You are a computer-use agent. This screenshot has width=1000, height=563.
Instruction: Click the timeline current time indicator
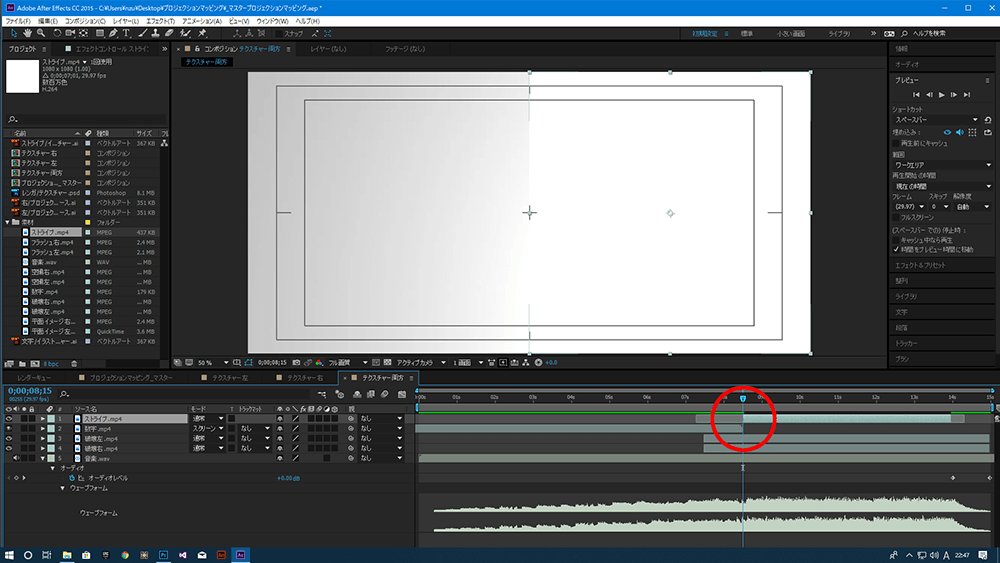pos(742,399)
